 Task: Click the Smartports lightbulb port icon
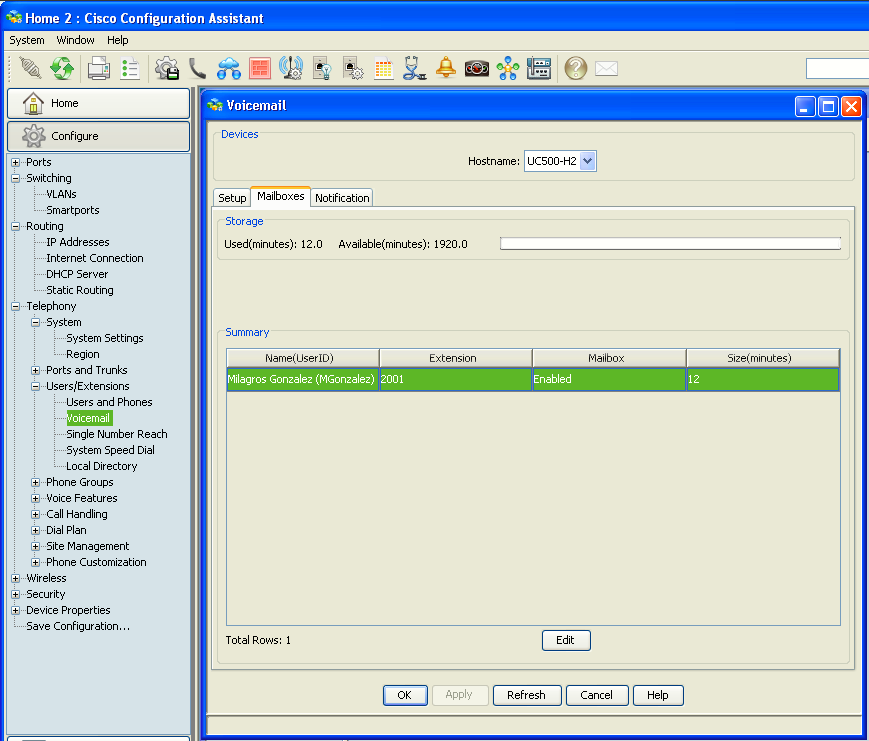click(322, 68)
